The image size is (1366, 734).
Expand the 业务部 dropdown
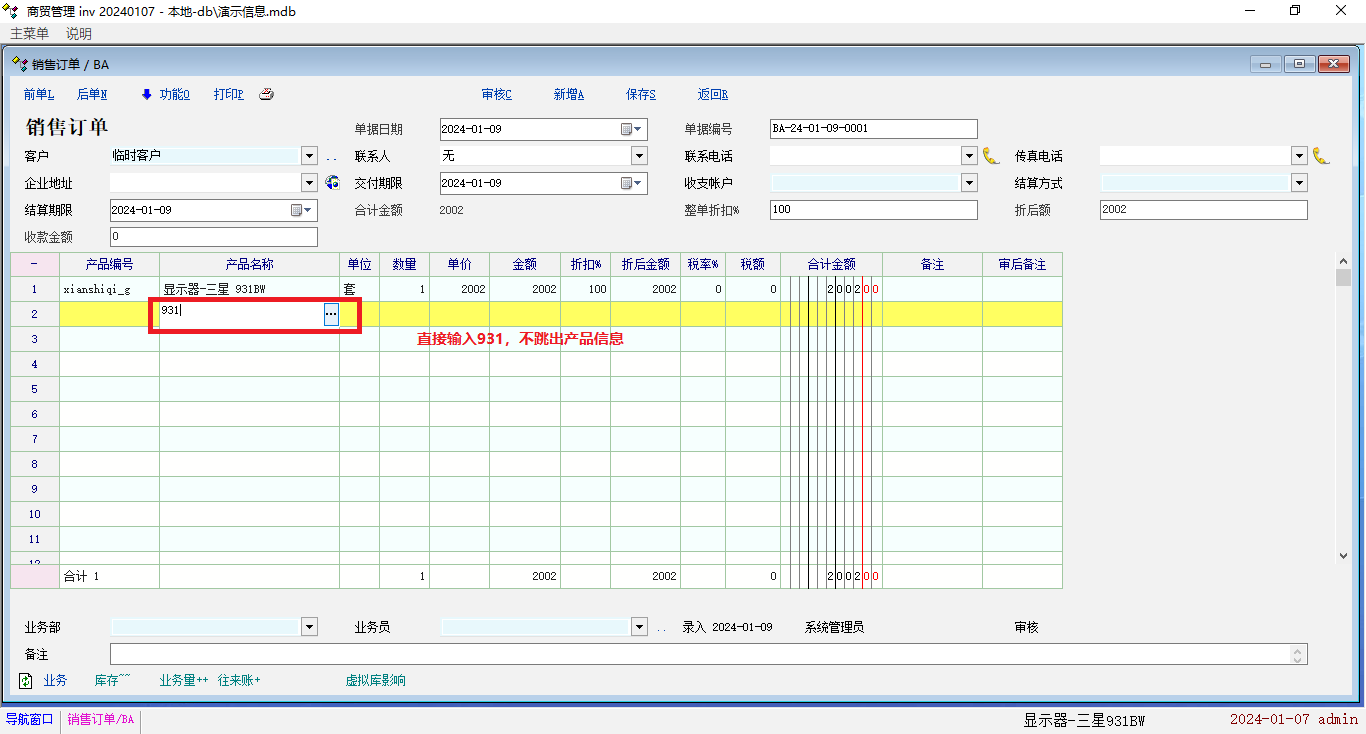[x=309, y=627]
